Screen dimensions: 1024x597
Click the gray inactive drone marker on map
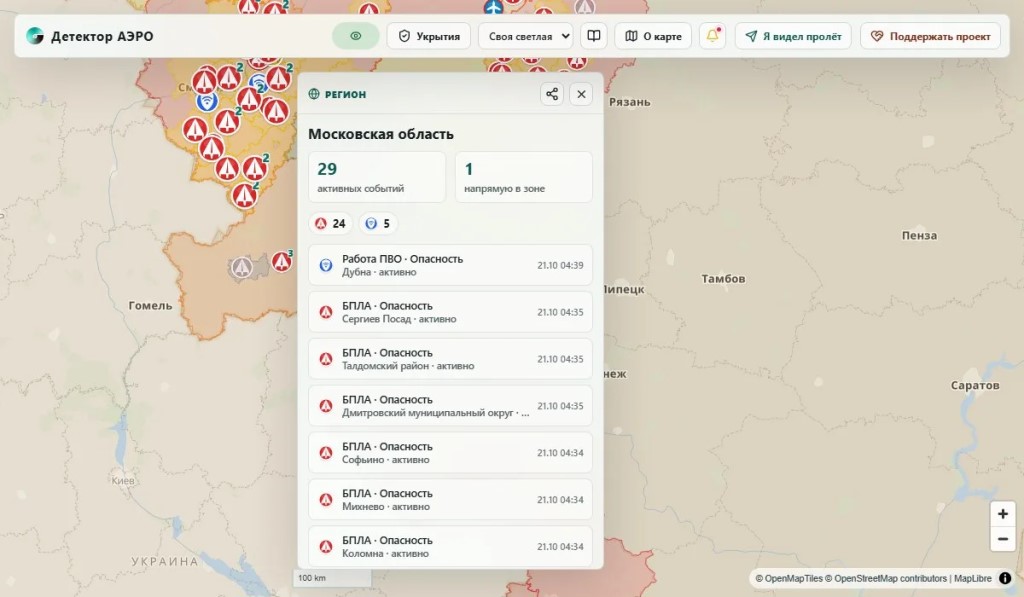point(242,266)
